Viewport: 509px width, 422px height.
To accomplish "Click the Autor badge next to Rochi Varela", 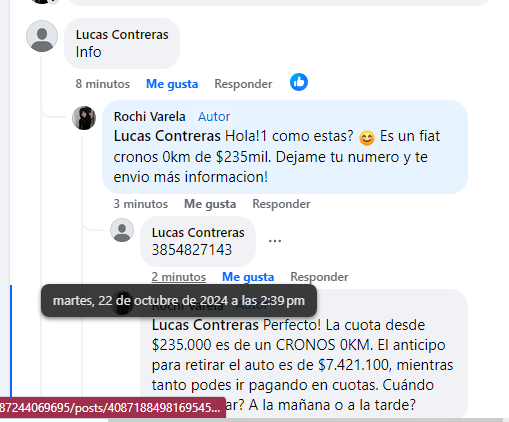I will point(214,117).
